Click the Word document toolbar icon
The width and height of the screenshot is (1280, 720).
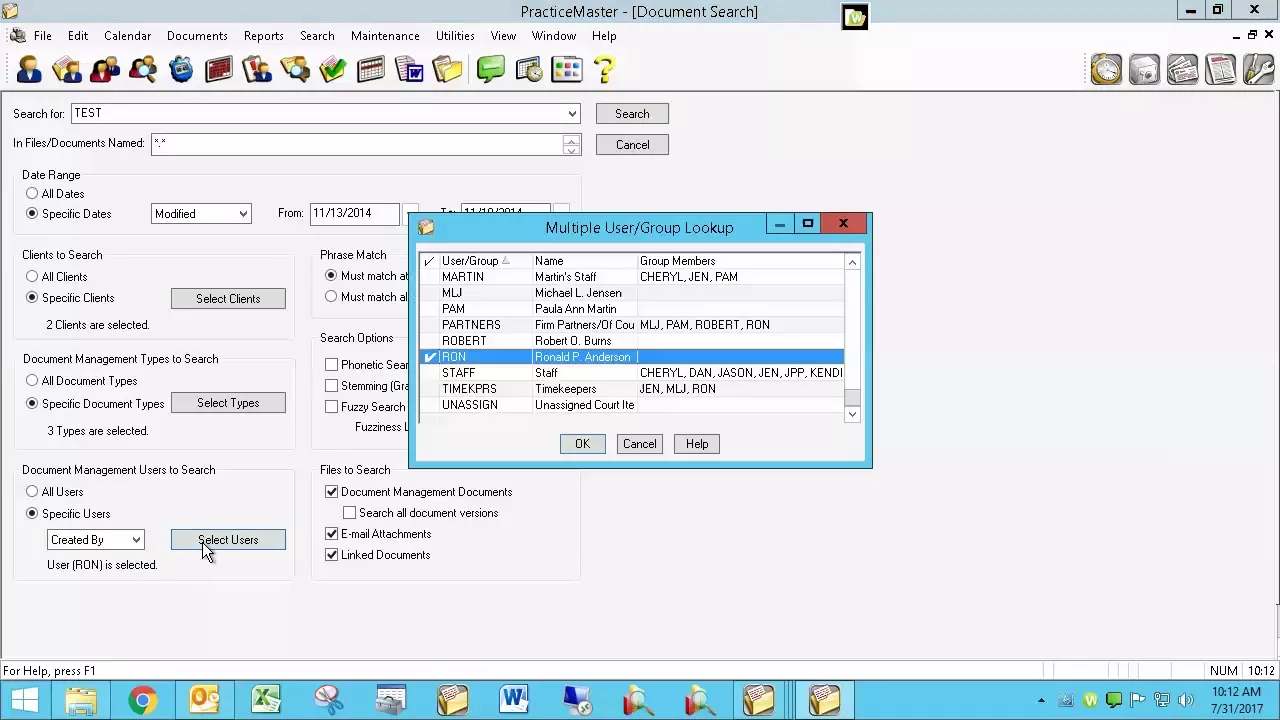pos(409,69)
